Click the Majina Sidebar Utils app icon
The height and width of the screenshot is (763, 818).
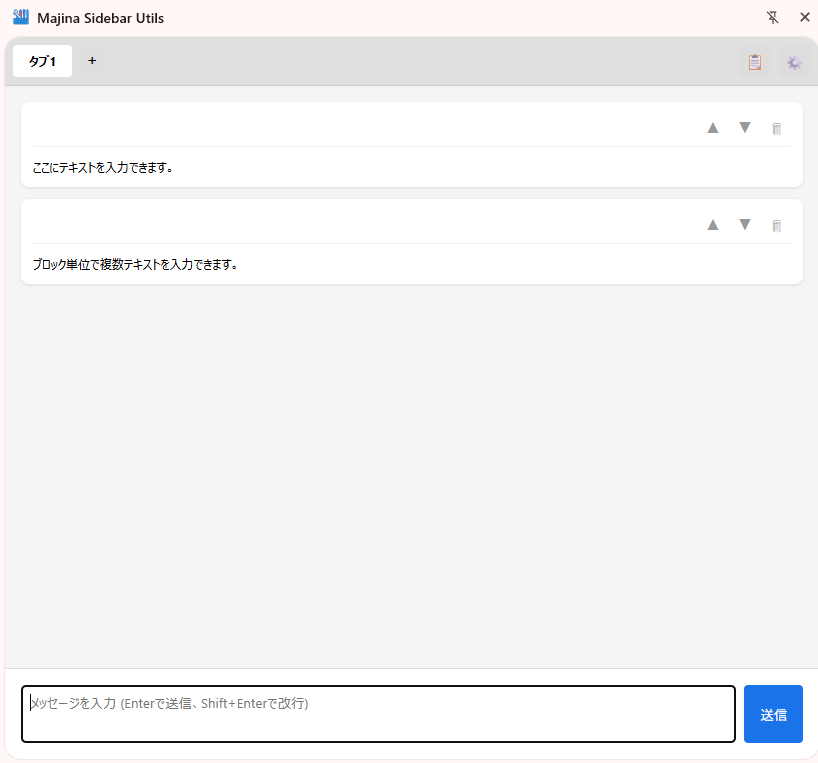20,17
